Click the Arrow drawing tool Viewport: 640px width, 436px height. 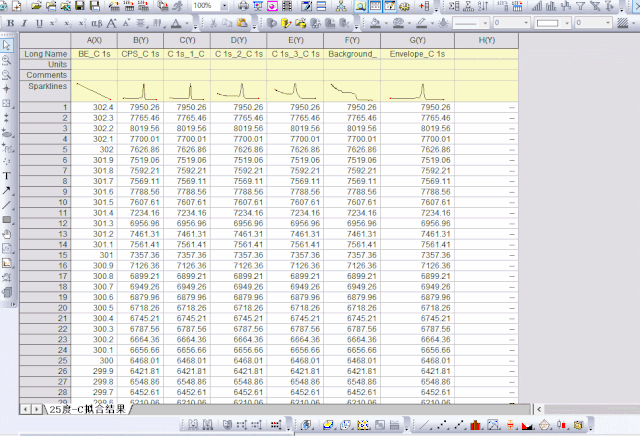pos(7,190)
